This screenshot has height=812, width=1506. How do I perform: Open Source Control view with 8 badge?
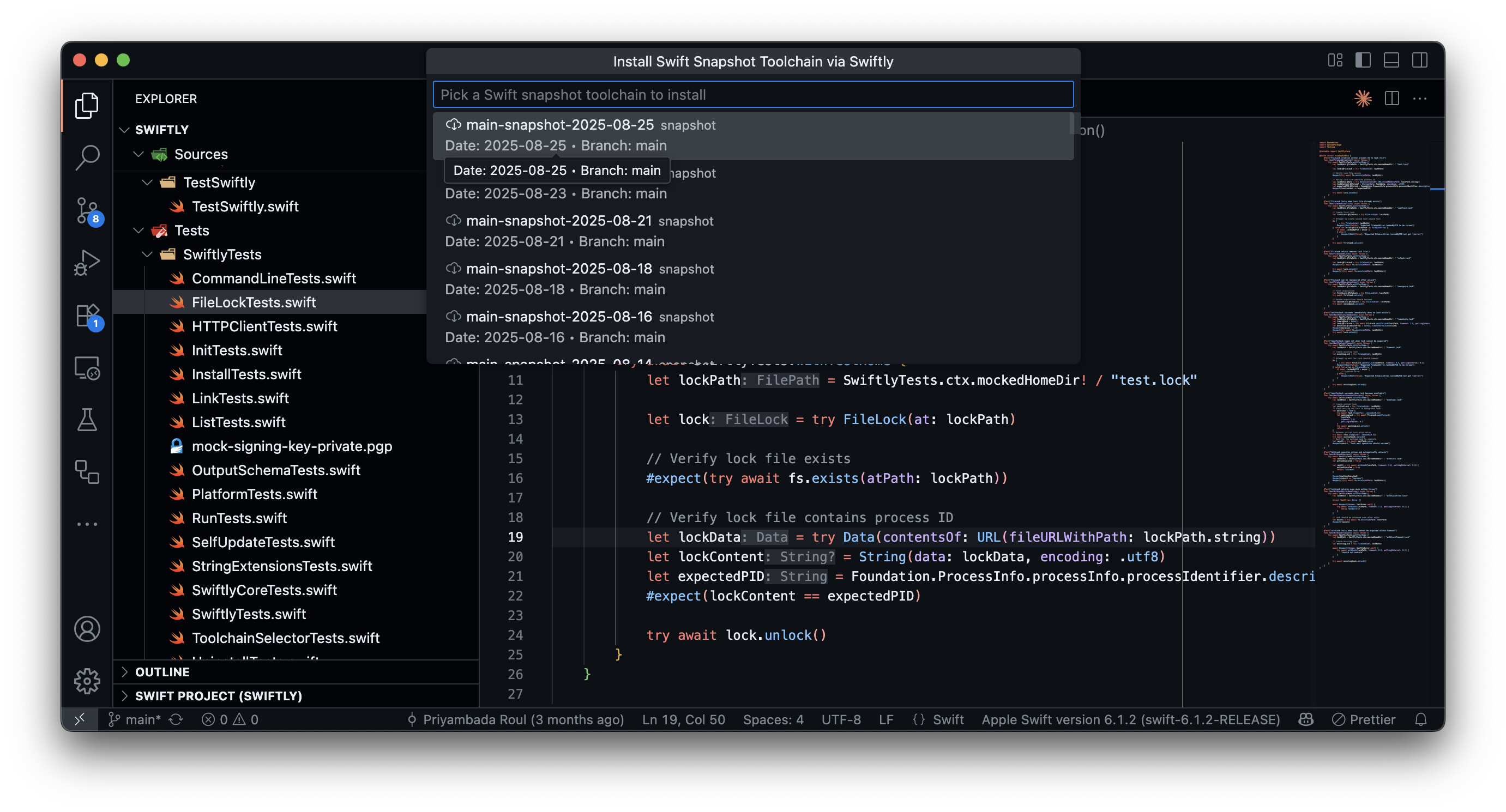pos(87,210)
